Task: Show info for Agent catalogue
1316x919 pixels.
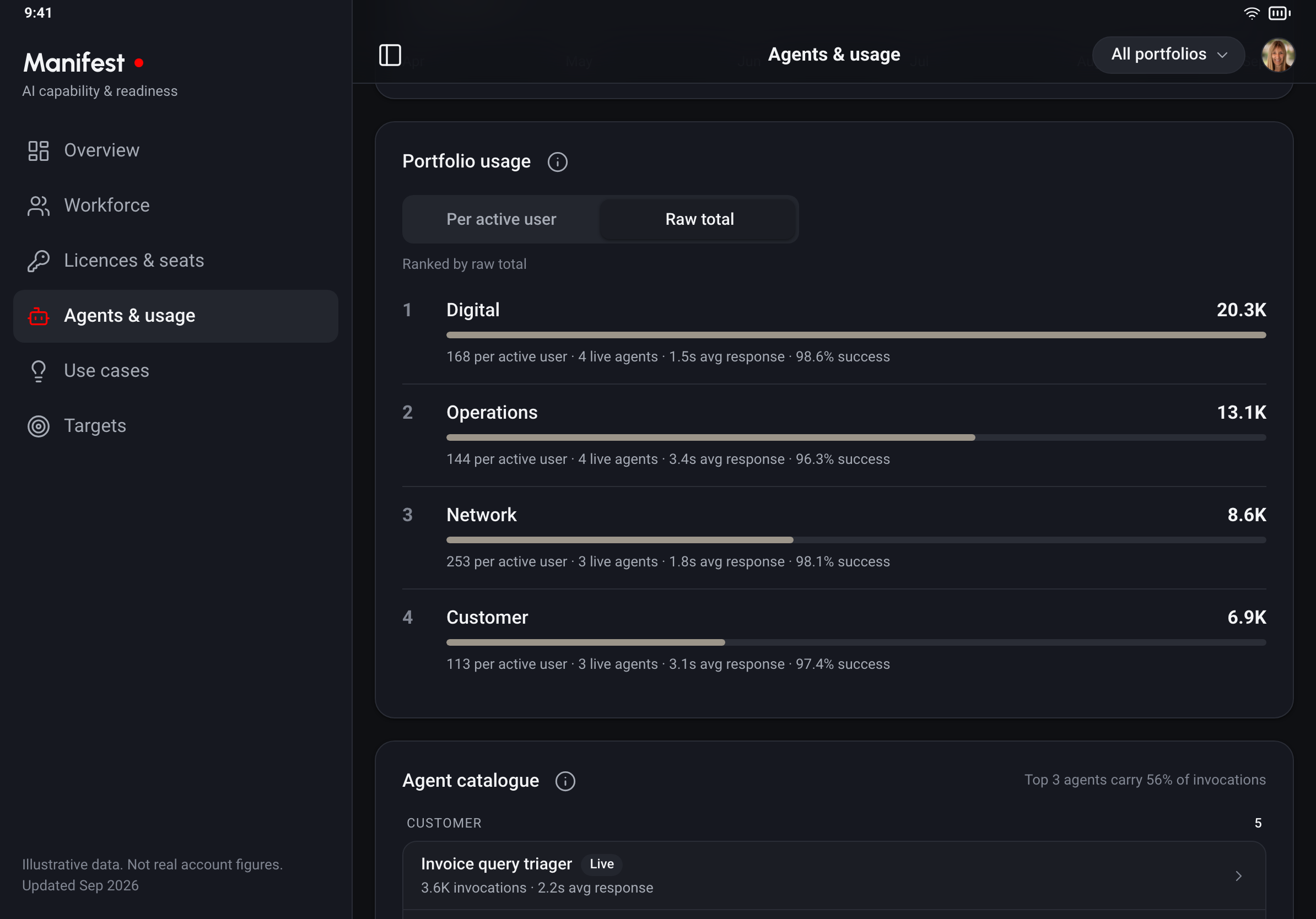Action: click(565, 781)
